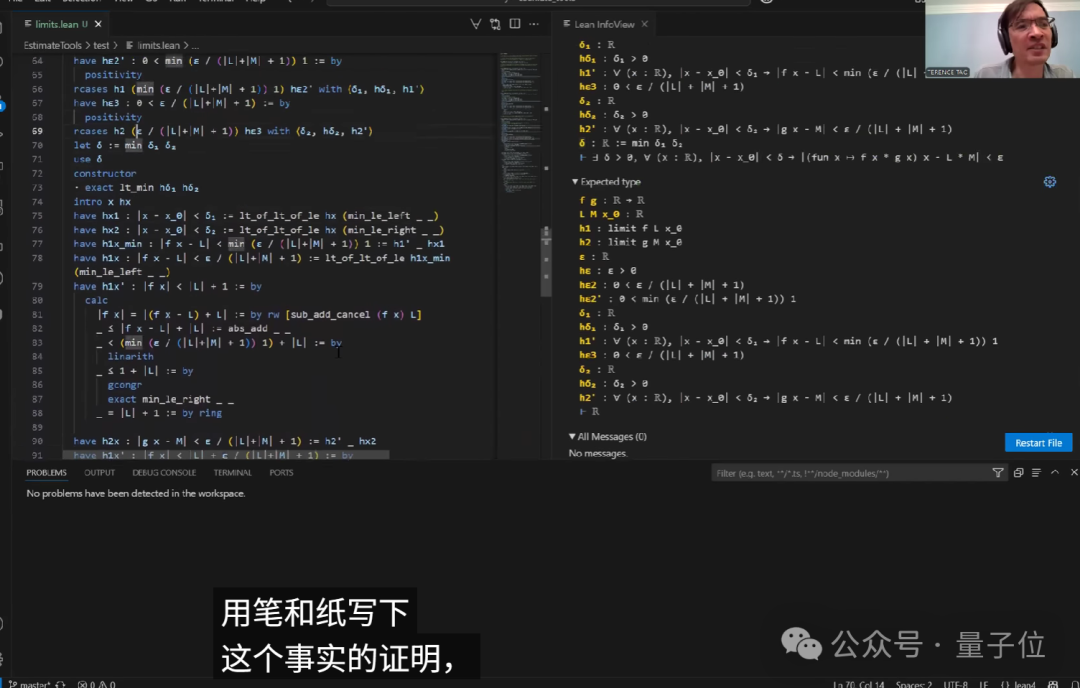Viewport: 1080px width, 688px height.
Task: Select the lean4 language mode
Action: pyautogui.click(x=1018, y=684)
